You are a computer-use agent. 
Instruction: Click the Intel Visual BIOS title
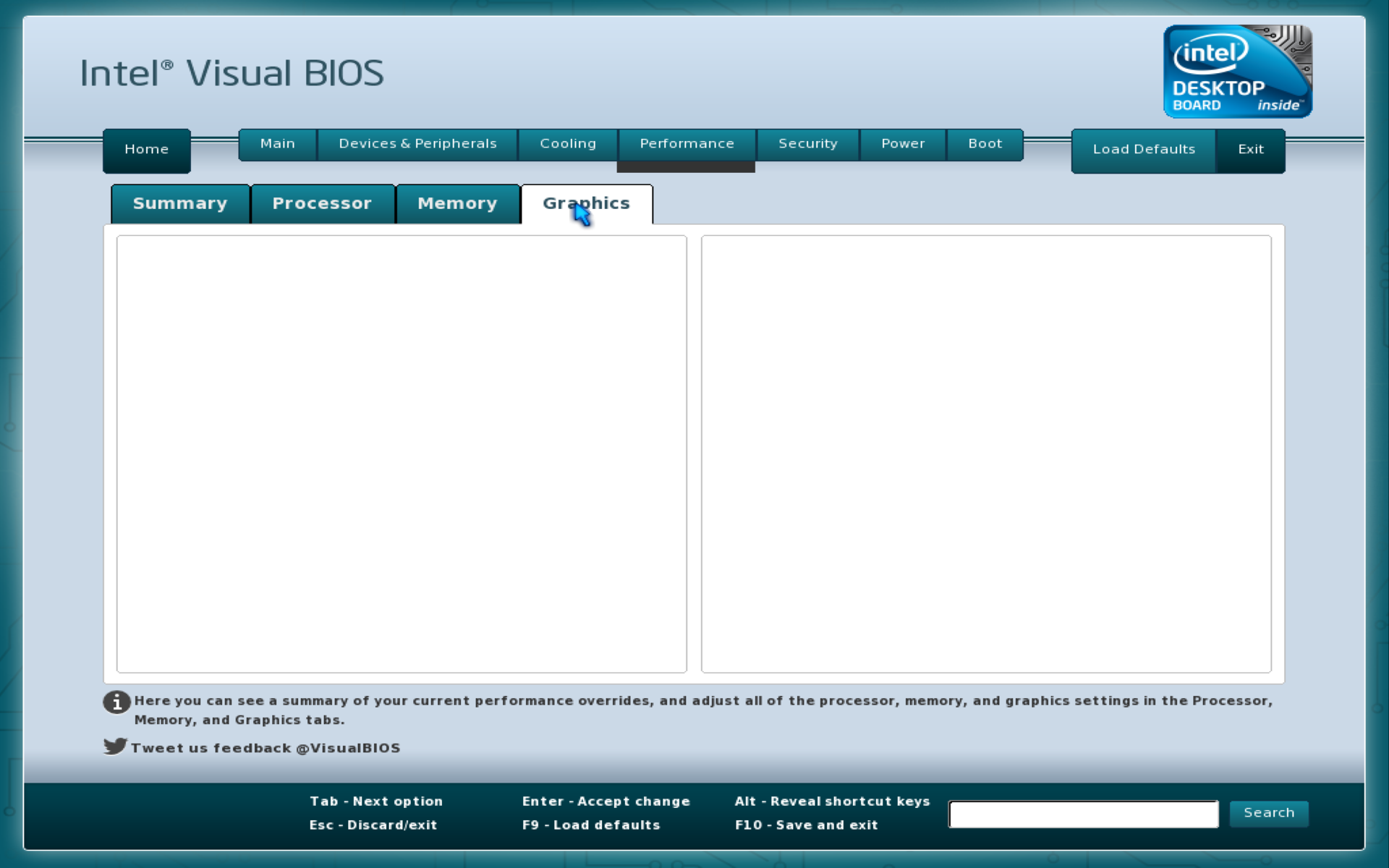[231, 73]
